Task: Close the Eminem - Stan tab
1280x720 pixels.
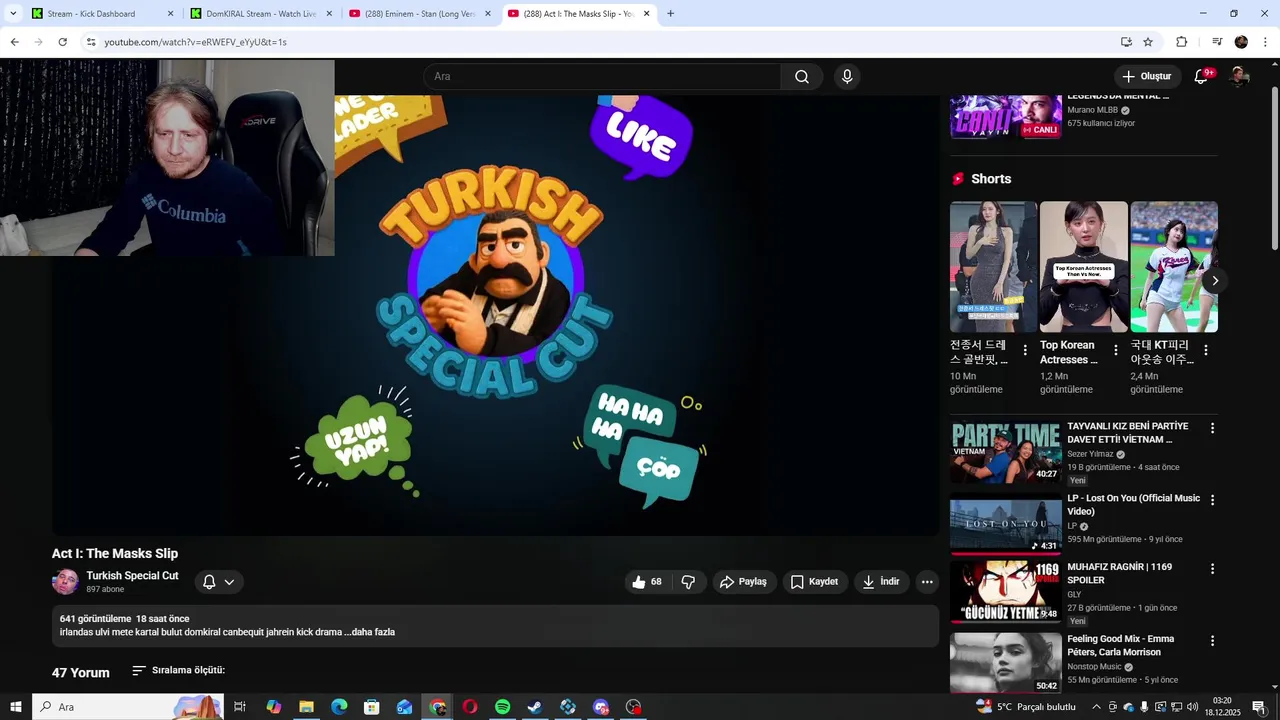Action: (x=488, y=14)
